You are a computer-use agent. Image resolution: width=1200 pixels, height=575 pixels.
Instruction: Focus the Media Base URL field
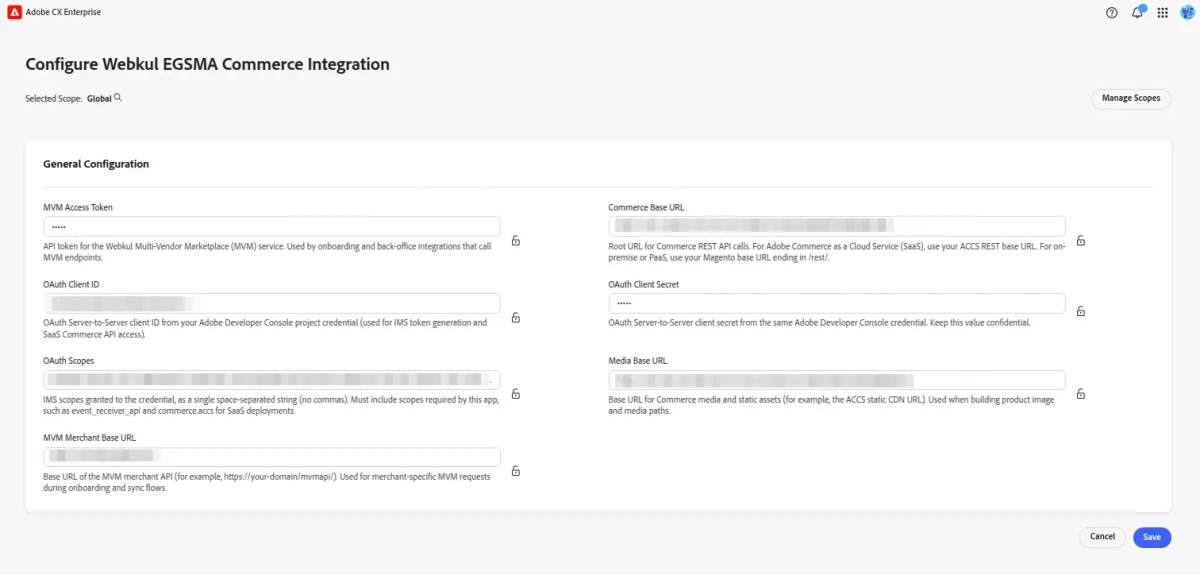click(x=837, y=380)
